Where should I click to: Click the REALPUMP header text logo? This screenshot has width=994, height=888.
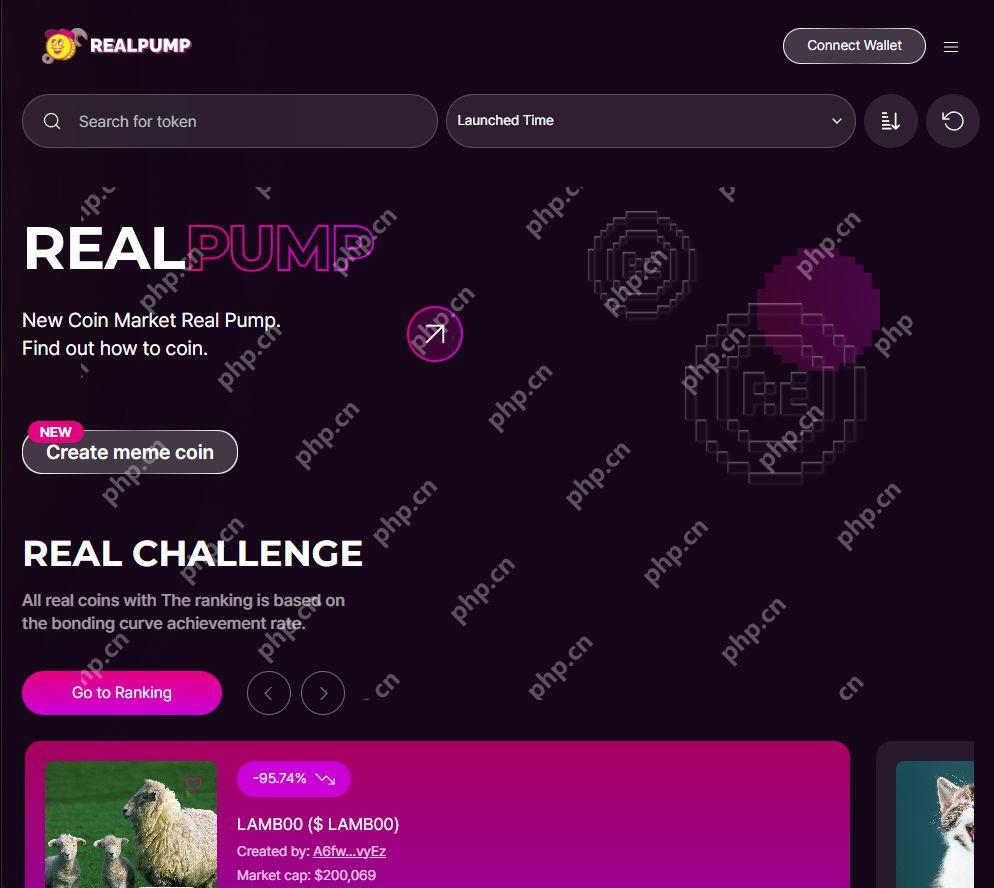coord(140,46)
